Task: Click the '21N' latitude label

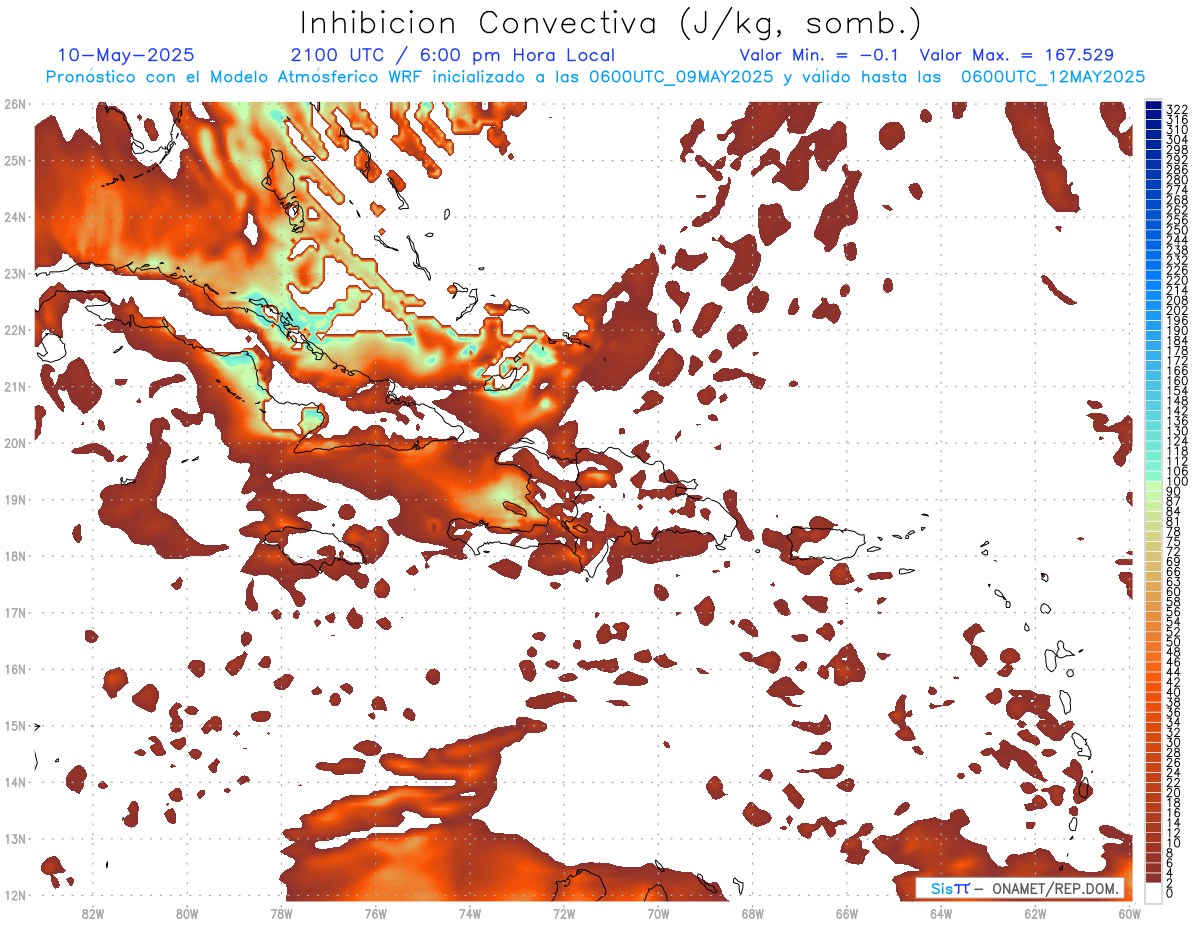Action: pos(15,387)
